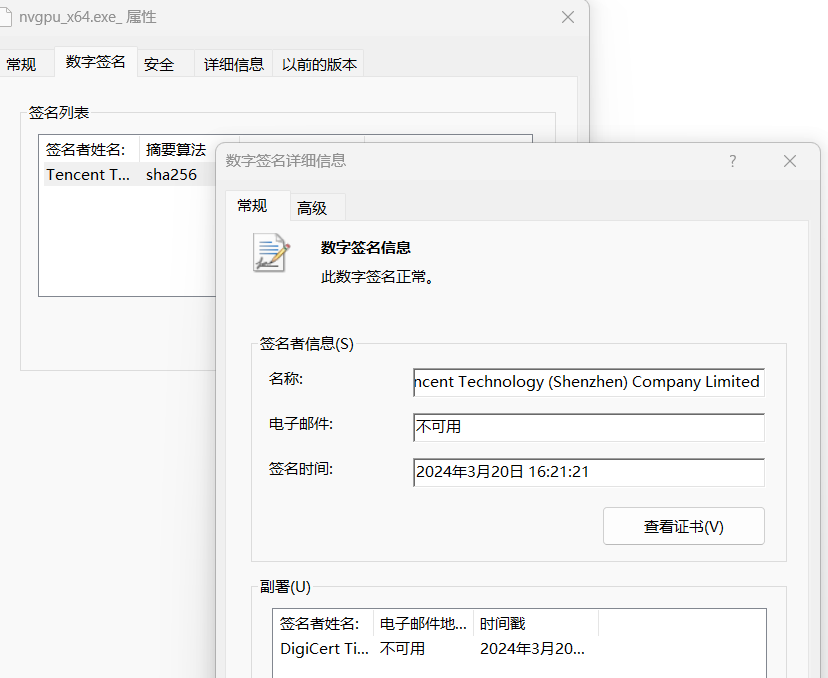Open the 以前的版本 tab
This screenshot has width=828, height=678.
click(x=318, y=63)
